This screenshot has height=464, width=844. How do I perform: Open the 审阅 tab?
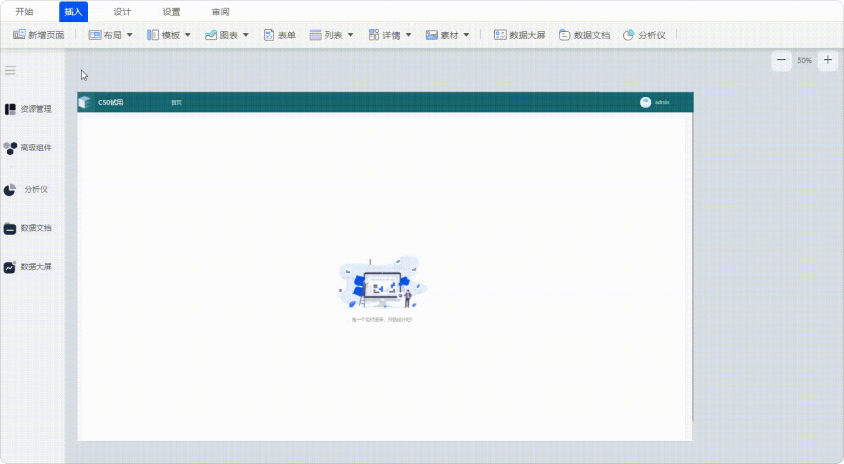pos(220,12)
